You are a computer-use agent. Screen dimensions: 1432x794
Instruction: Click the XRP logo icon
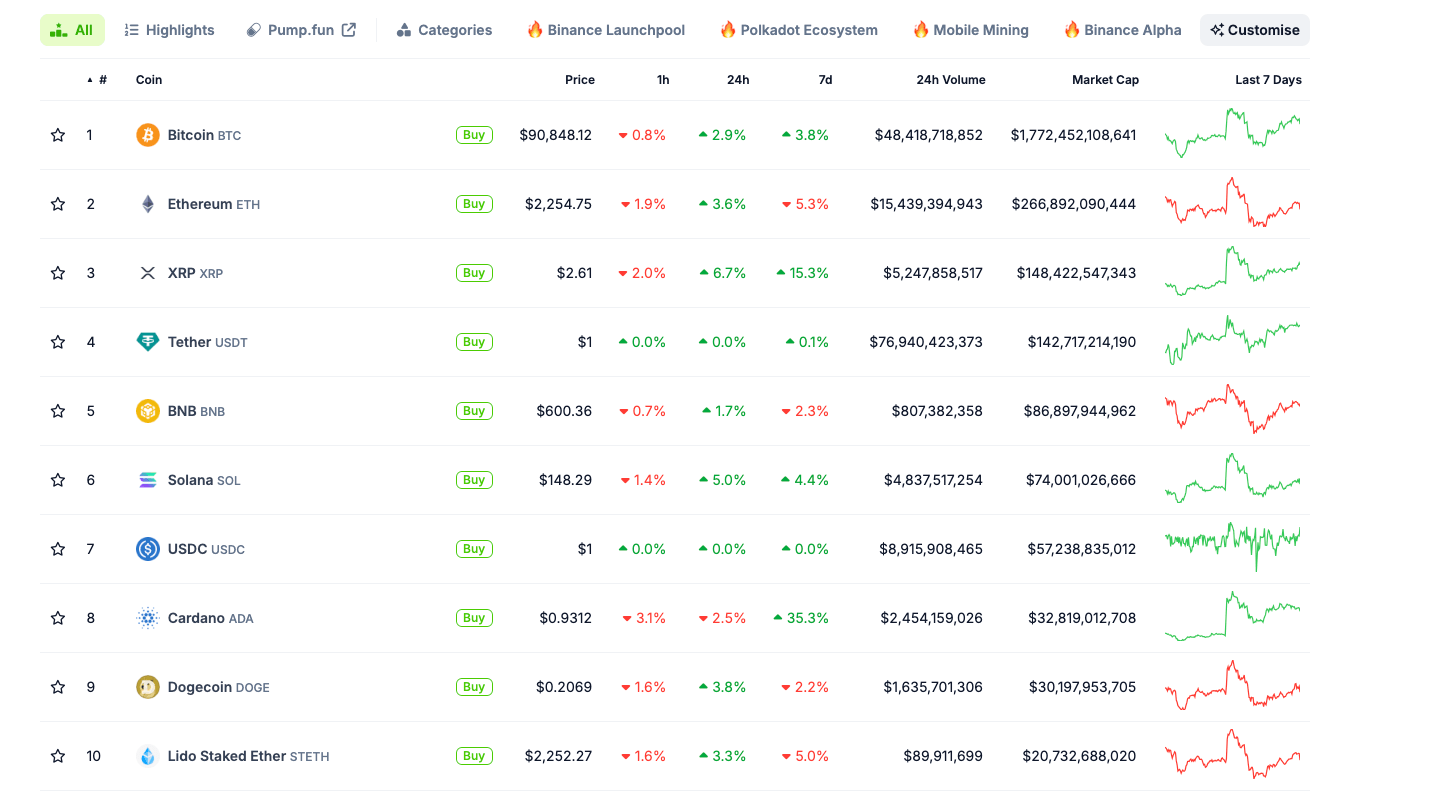click(x=147, y=272)
